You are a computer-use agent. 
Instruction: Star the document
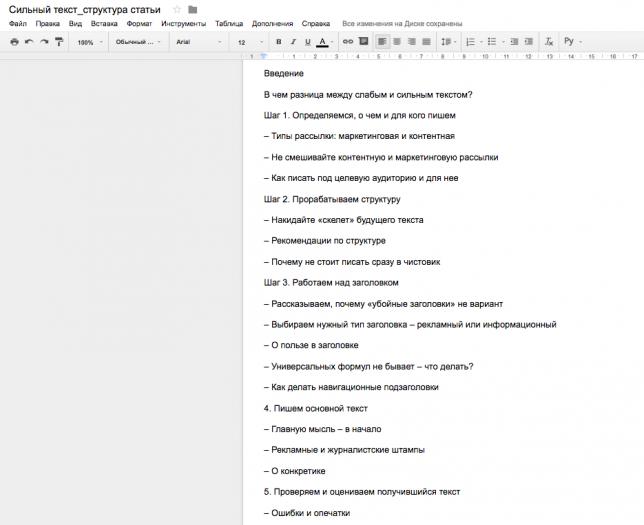tap(177, 9)
